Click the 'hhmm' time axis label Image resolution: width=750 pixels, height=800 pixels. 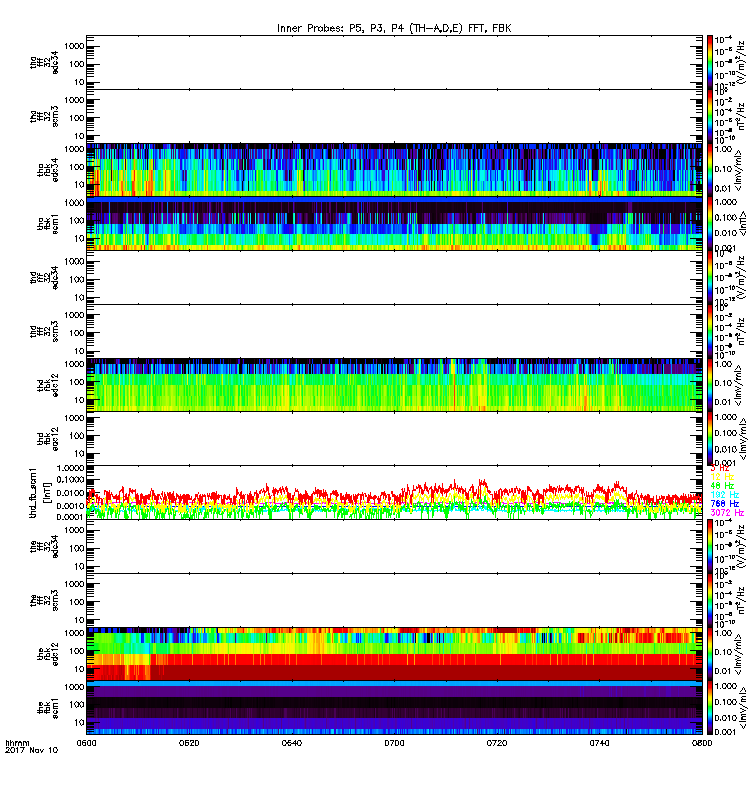(17, 743)
